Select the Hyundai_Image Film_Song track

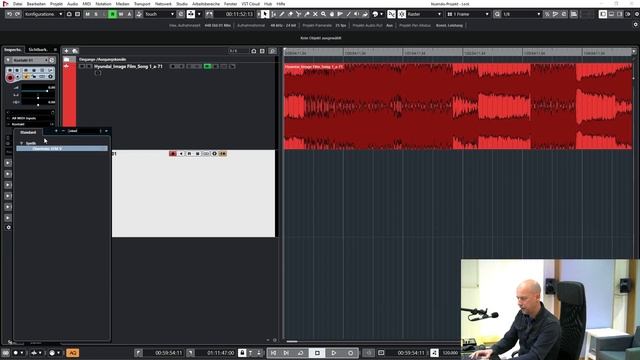pos(128,66)
